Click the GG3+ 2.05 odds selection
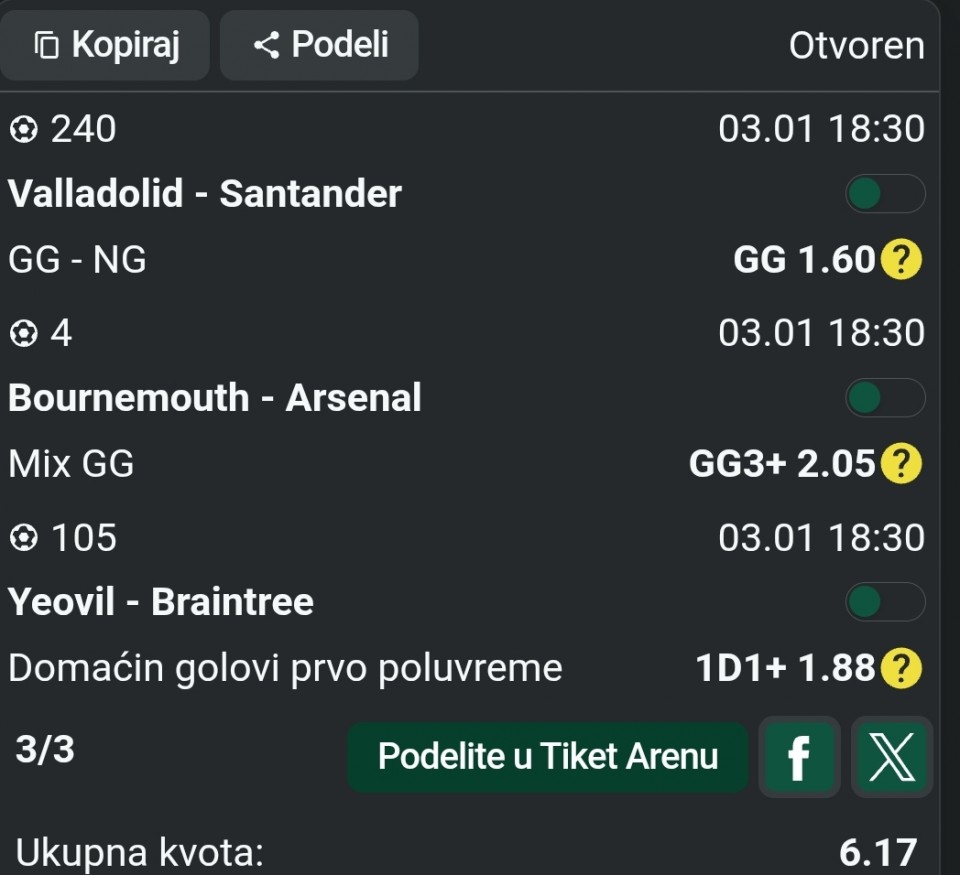 (x=782, y=464)
